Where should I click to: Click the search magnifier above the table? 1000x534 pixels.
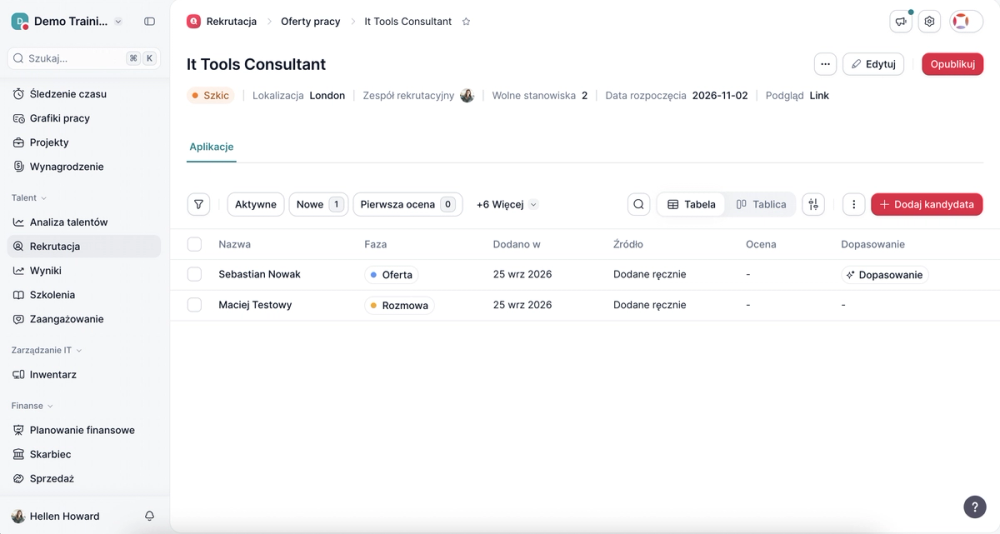638,205
